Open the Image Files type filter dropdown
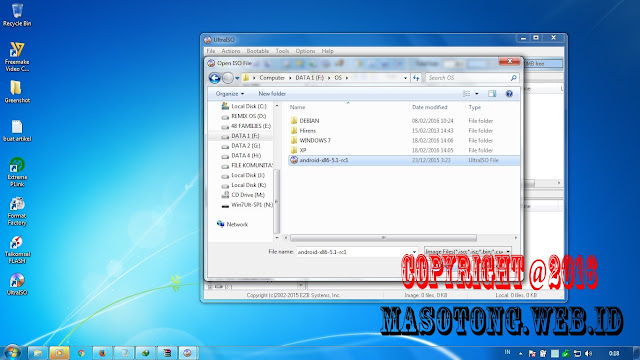This screenshot has width=640, height=360. coord(468,251)
